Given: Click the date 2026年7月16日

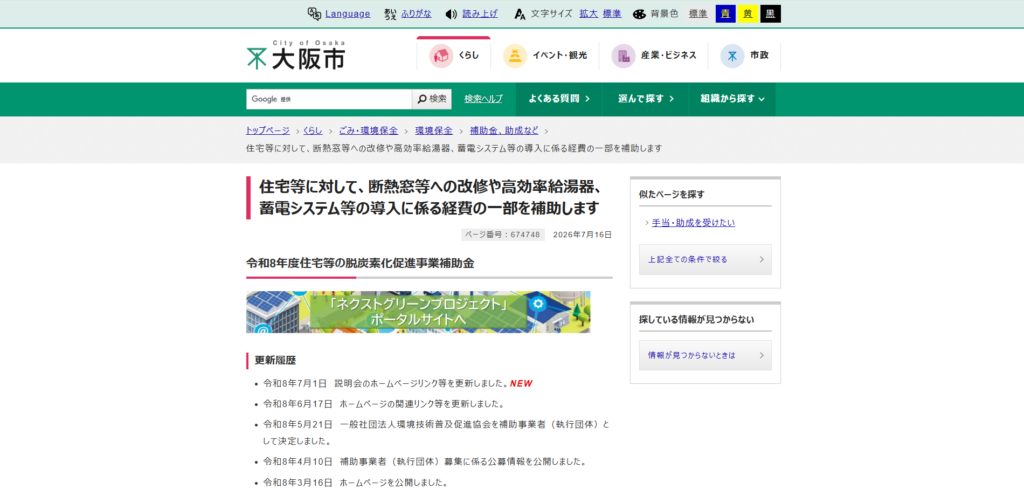Looking at the screenshot, I should (583, 235).
